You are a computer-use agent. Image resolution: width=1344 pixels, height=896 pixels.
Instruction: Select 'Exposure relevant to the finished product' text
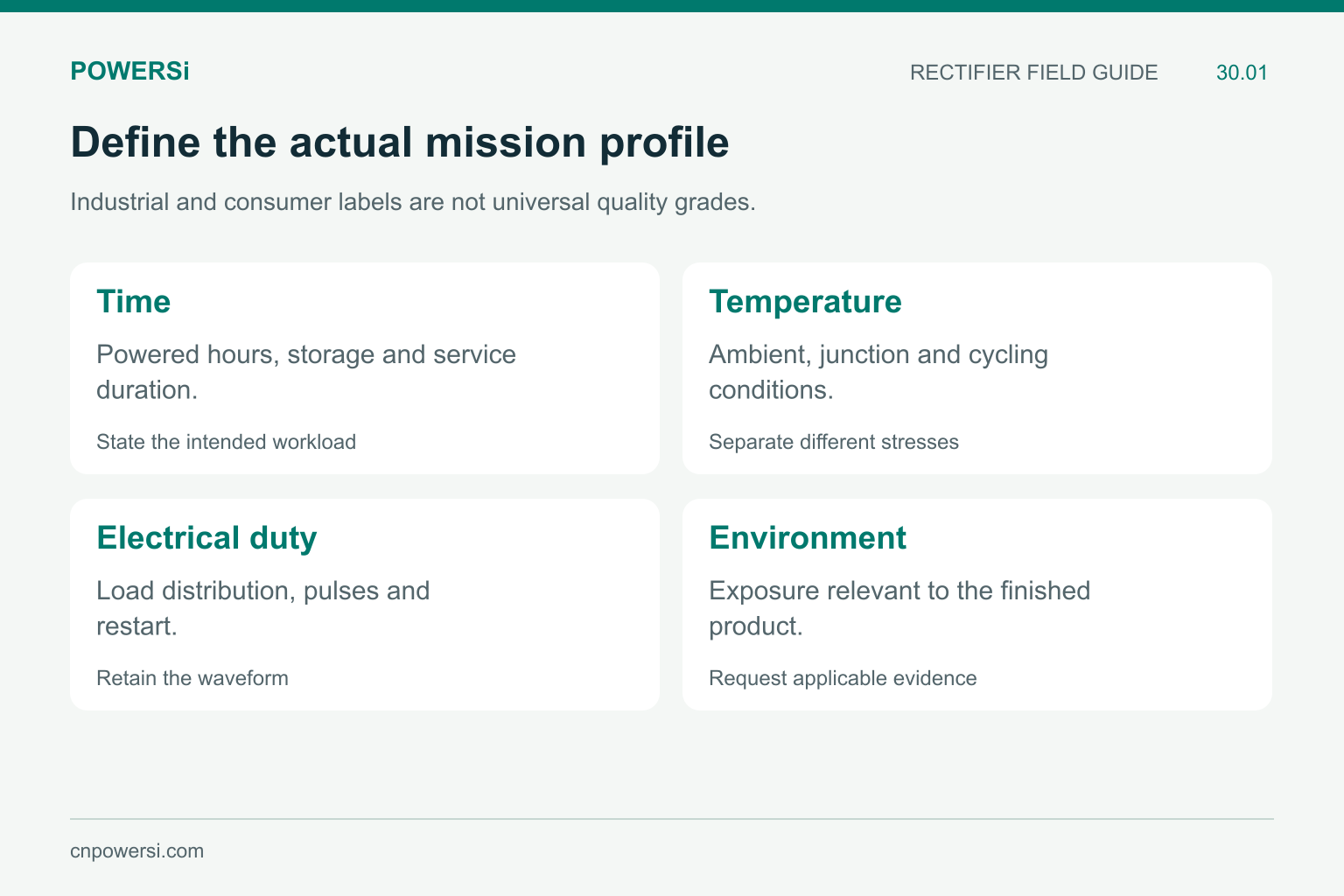pyautogui.click(x=899, y=608)
